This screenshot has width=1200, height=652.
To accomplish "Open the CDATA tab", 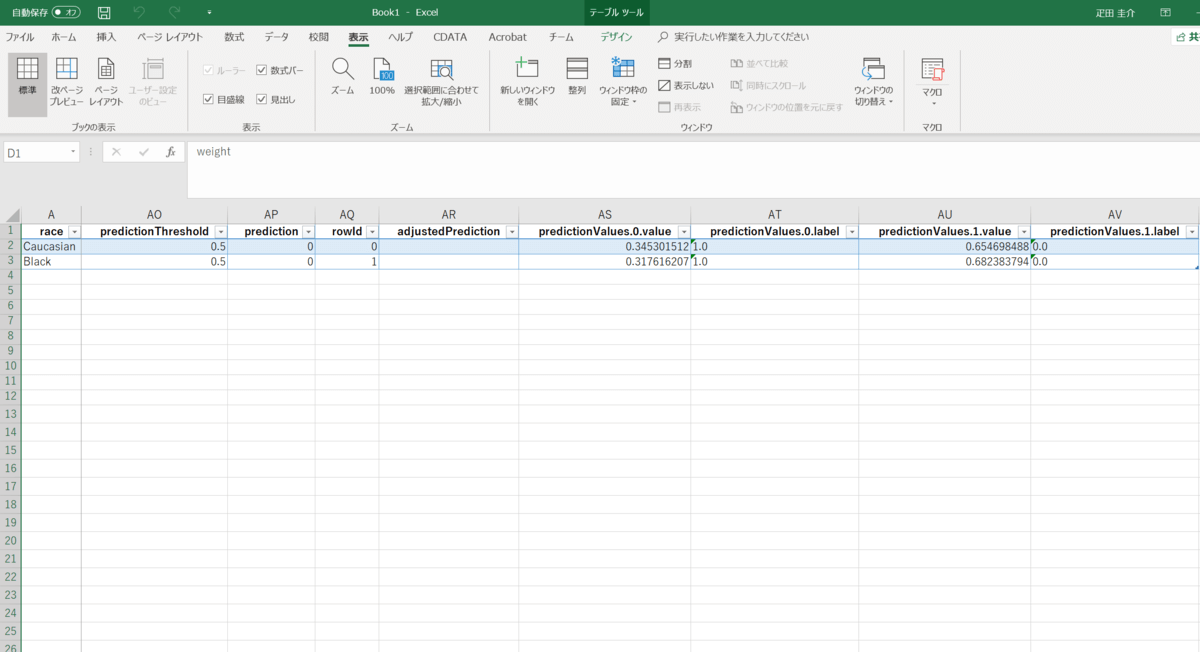I will click(450, 37).
